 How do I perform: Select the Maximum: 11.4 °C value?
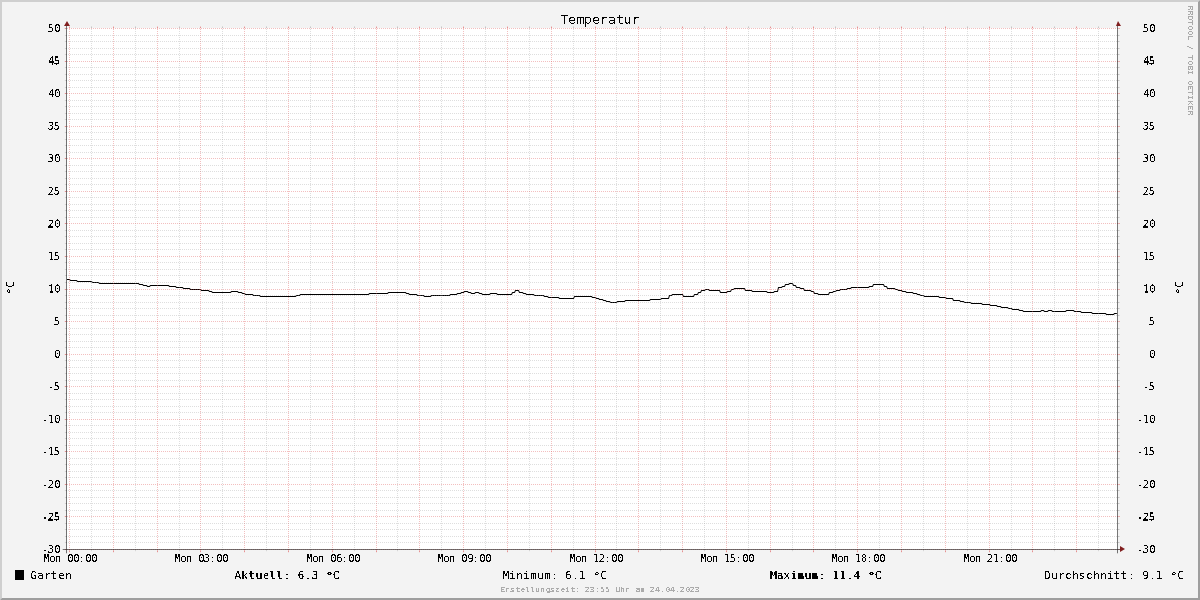coord(826,575)
